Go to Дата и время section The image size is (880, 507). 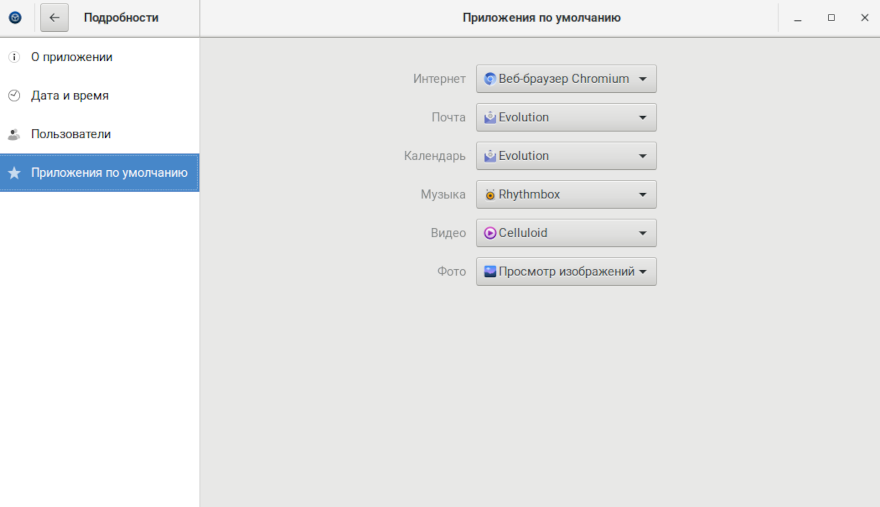[x=70, y=96]
